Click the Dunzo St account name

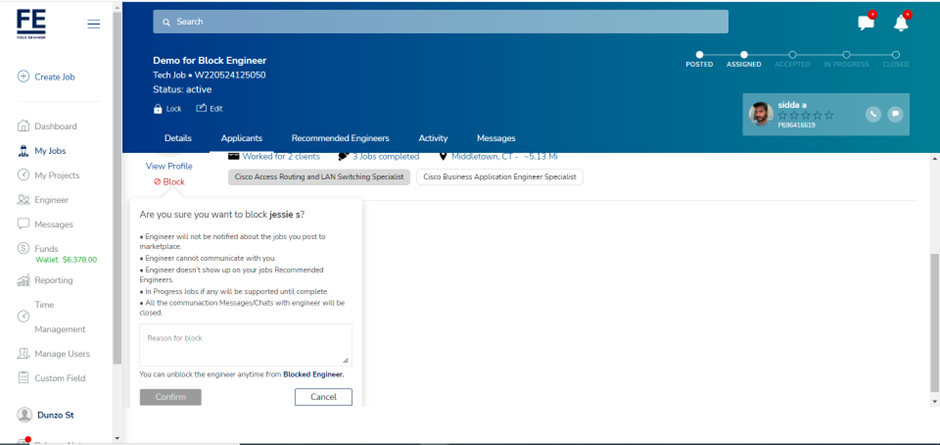click(x=56, y=415)
